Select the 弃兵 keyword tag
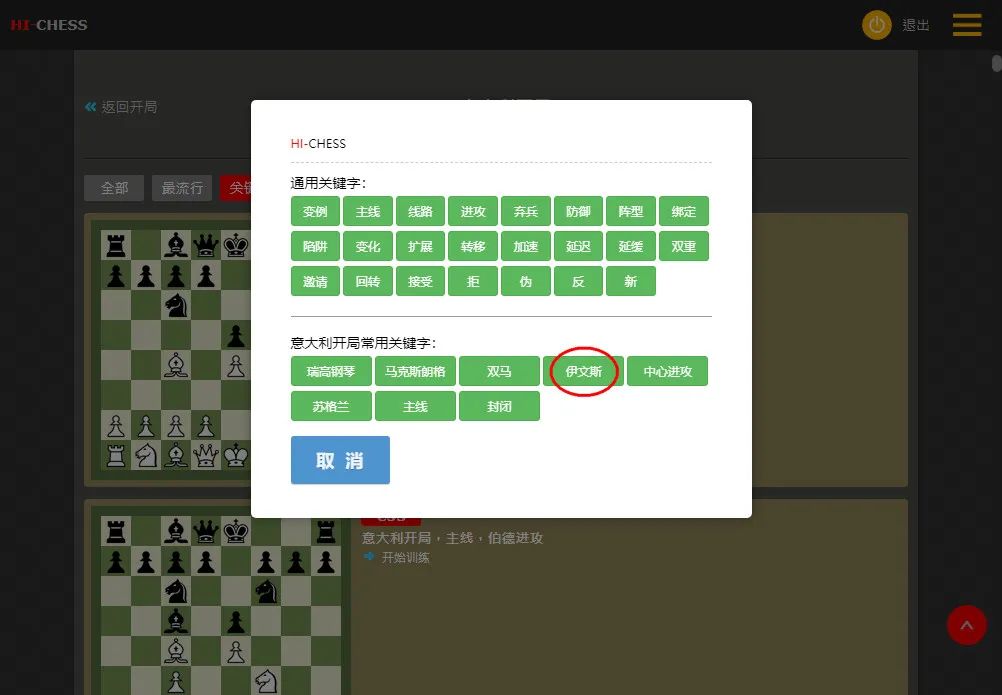 [x=526, y=211]
